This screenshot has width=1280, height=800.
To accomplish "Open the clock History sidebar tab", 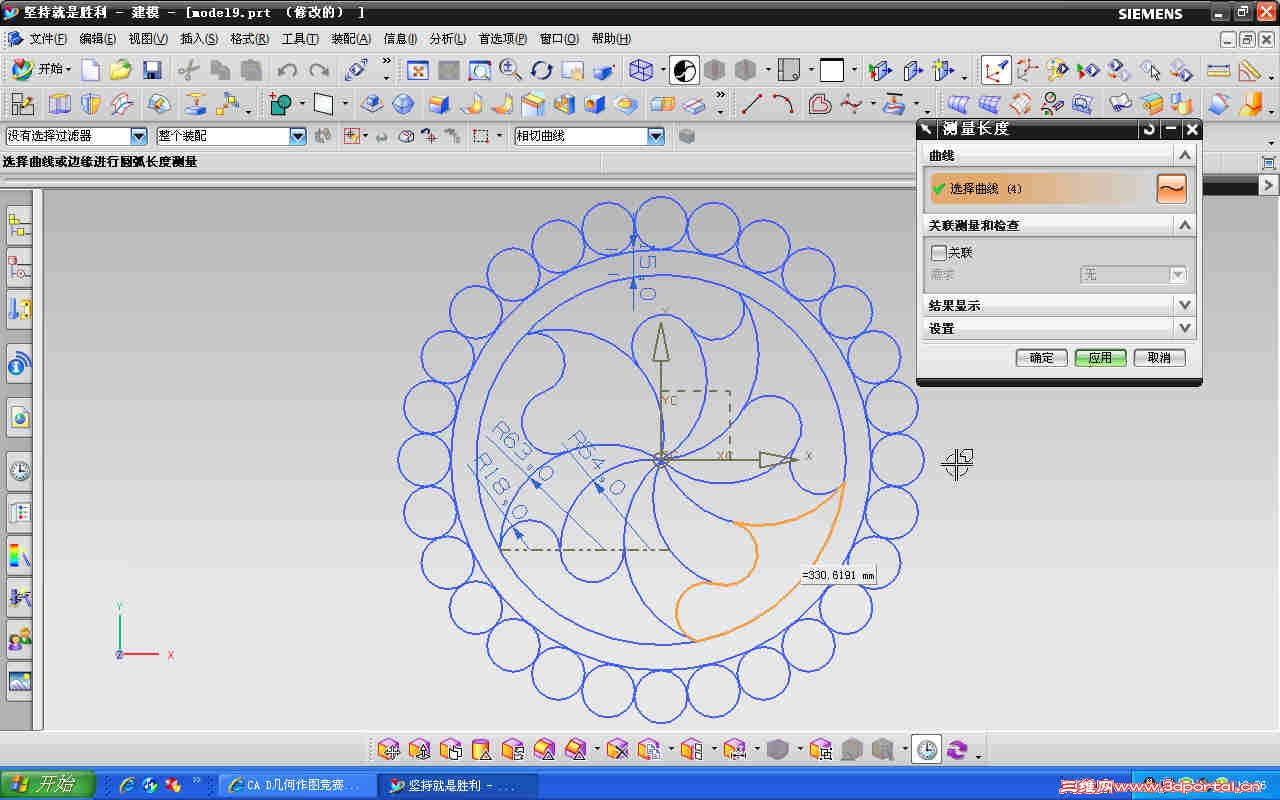I will click(19, 470).
